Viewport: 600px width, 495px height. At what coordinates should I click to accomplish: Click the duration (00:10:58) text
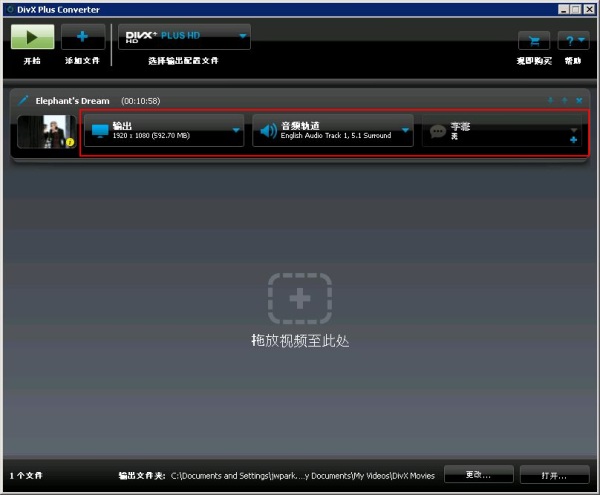pyautogui.click(x=140, y=101)
